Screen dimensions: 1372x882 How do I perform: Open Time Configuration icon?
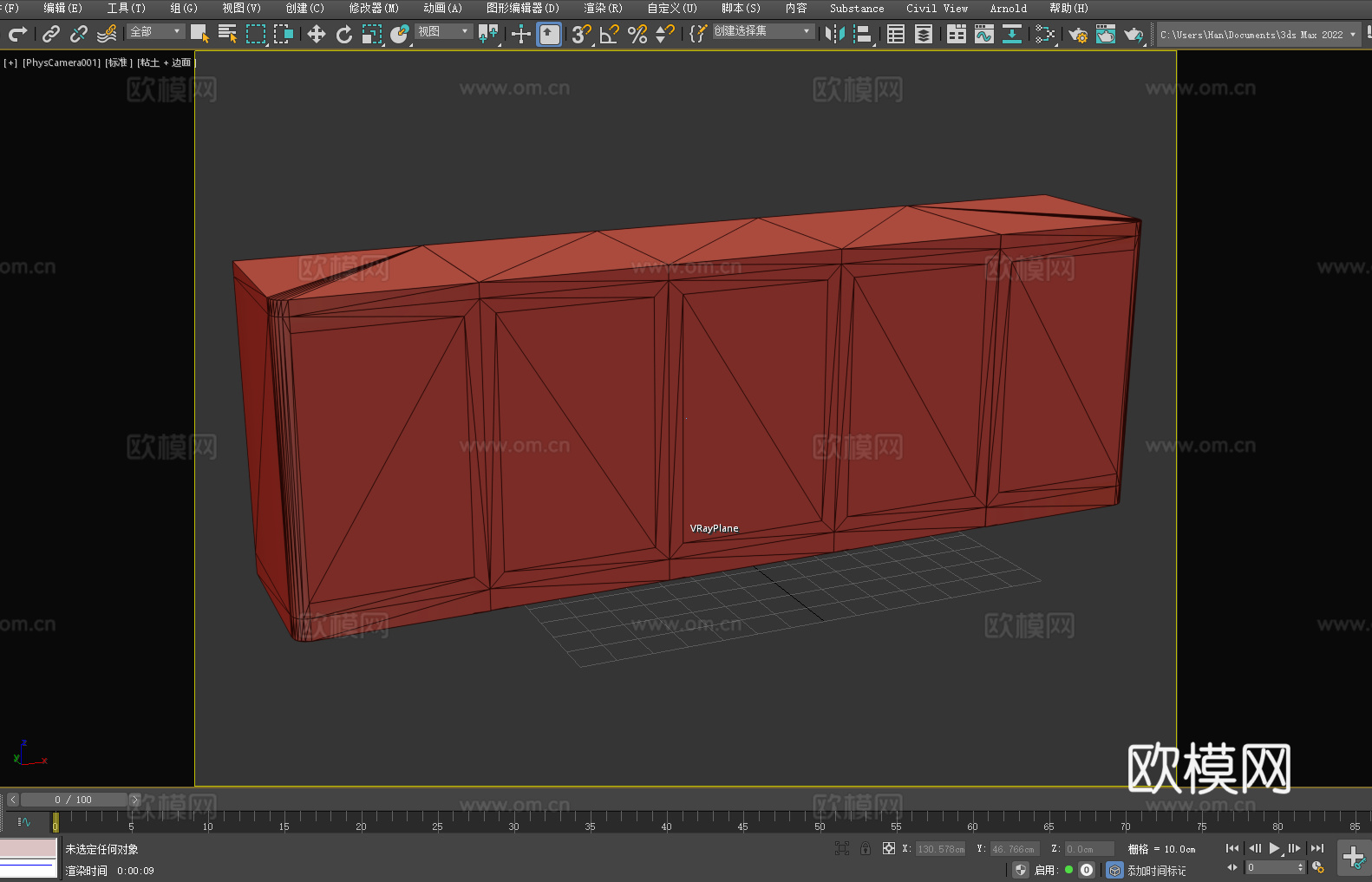pos(1318,867)
